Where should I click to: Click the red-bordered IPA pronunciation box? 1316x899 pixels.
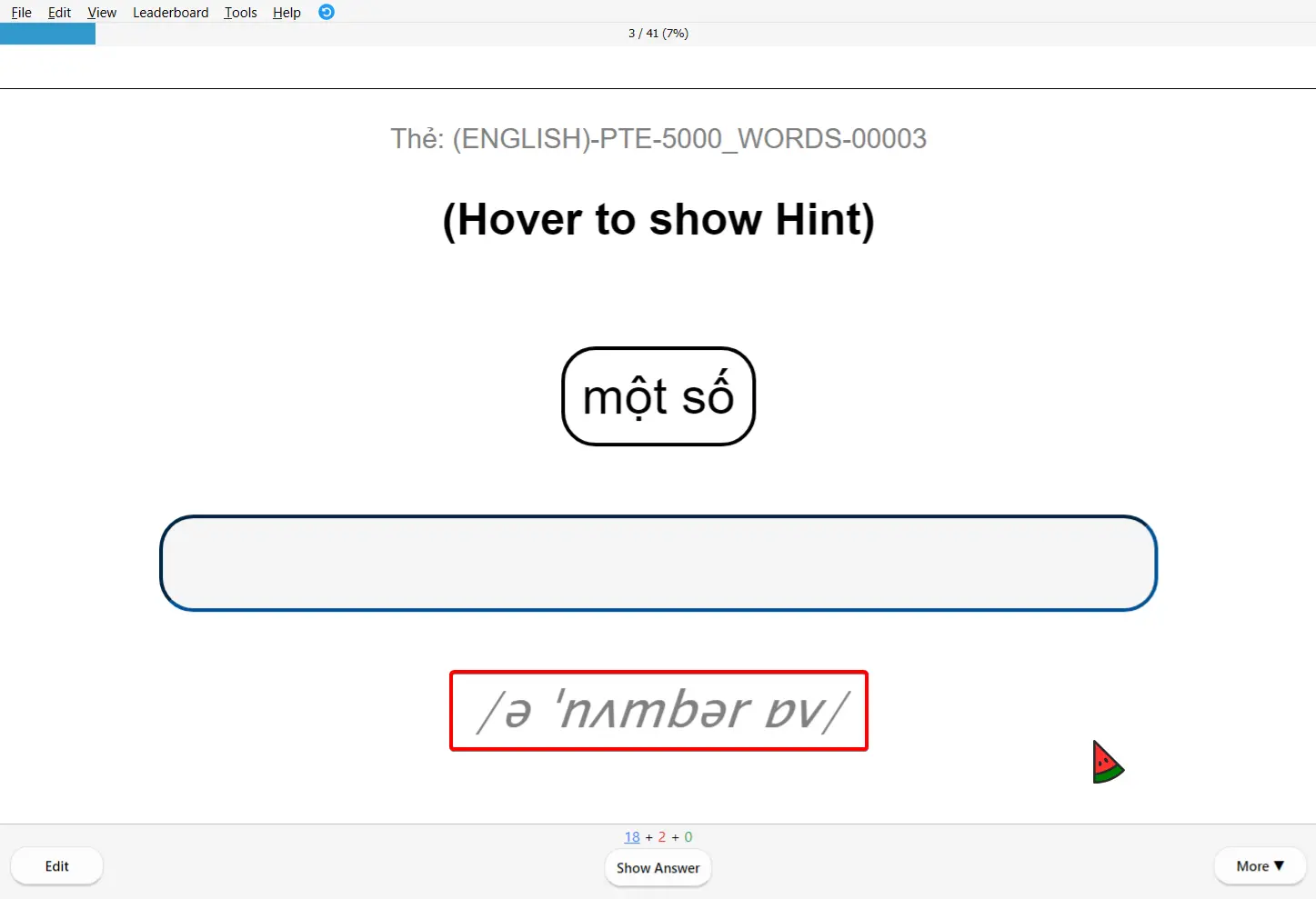[x=658, y=711]
